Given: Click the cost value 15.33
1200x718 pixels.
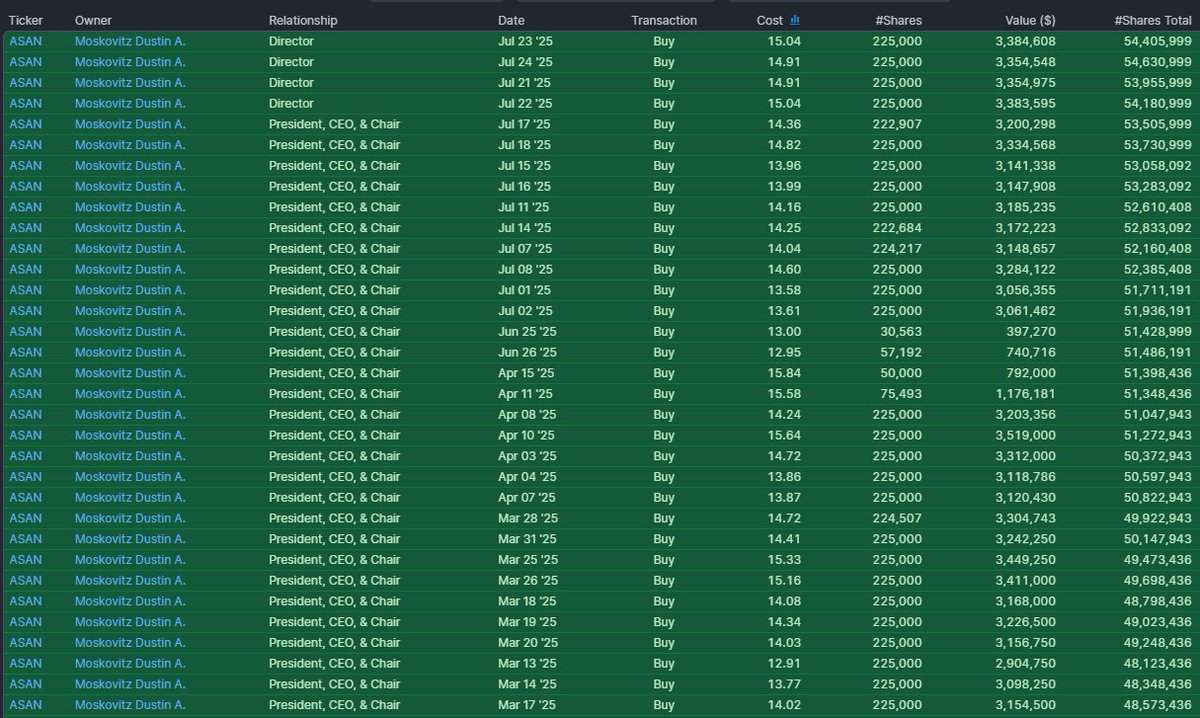Looking at the screenshot, I should pyautogui.click(x=784, y=560).
